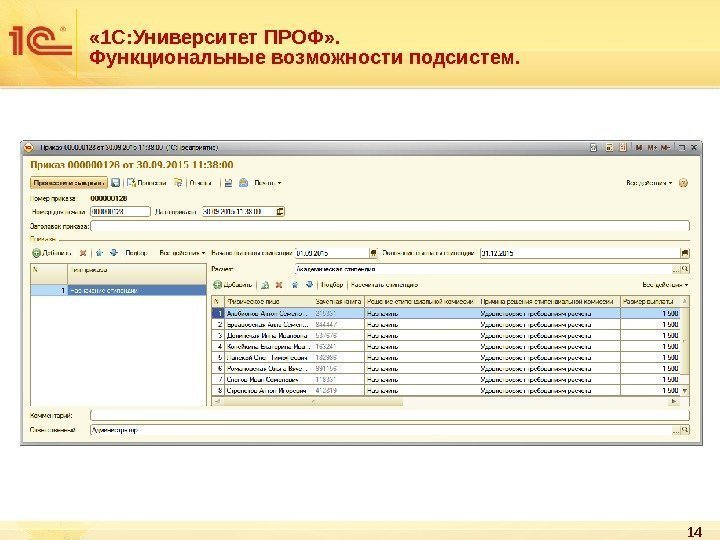
Task: Click magnifier icon of 'Ответственный' field
Action: 685,430
